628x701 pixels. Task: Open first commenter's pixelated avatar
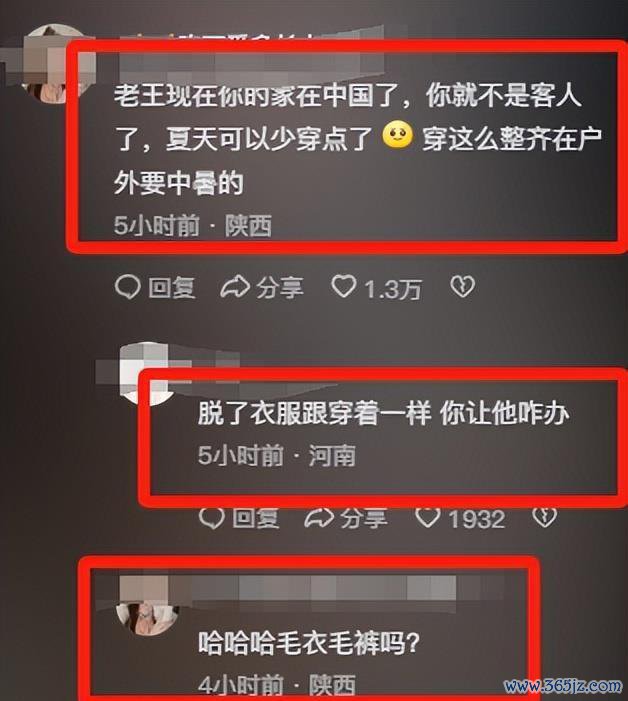(50, 64)
